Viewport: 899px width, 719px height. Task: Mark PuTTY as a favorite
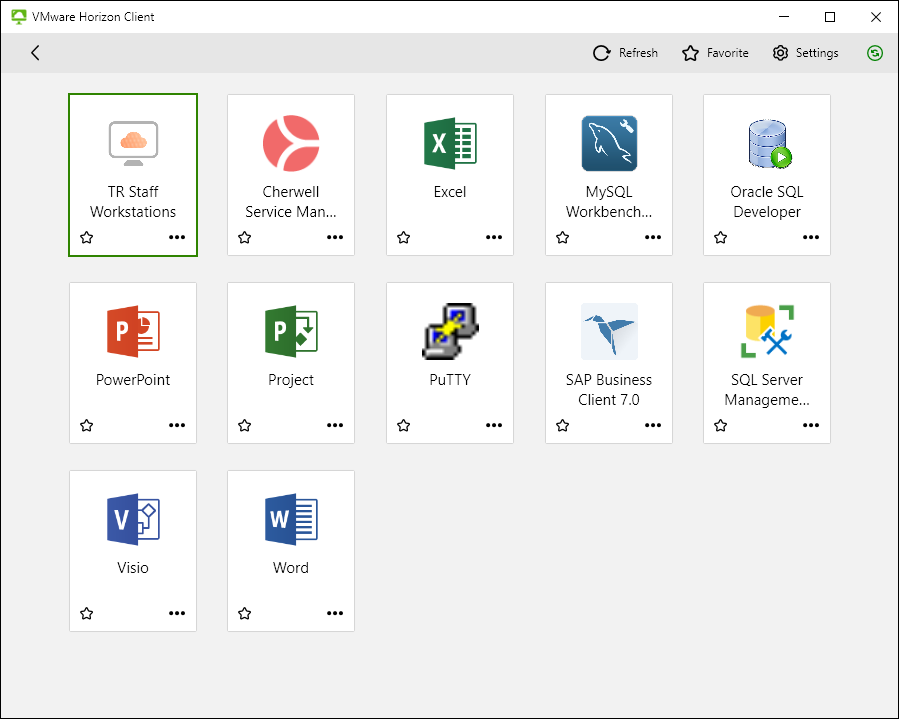(404, 425)
